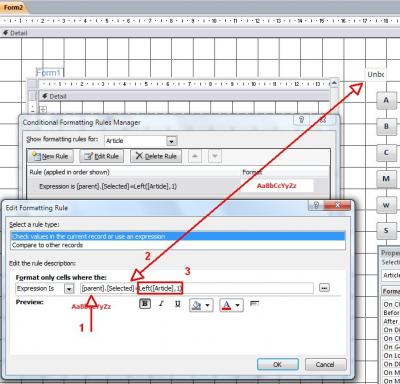Open the Article selection dropdown in Property Sheet

pos(391,275)
